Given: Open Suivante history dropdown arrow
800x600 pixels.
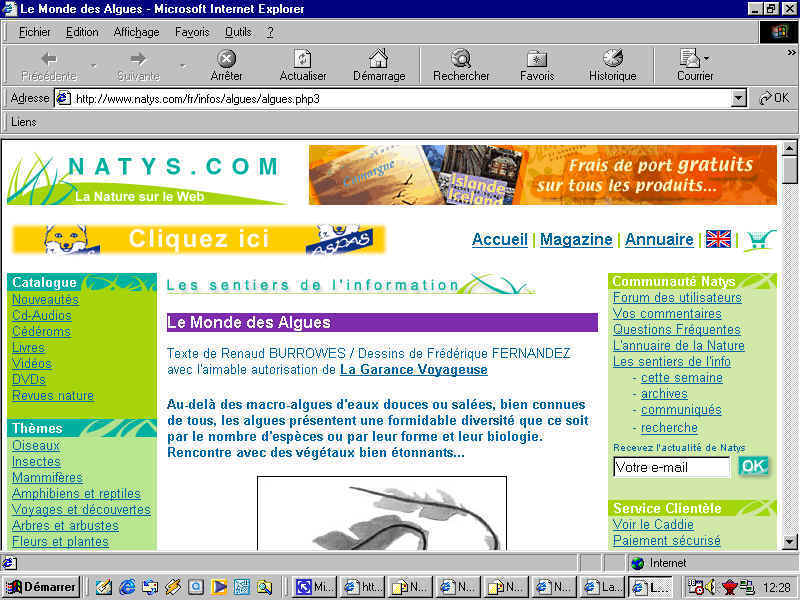Looking at the screenshot, I should click(x=182, y=66).
